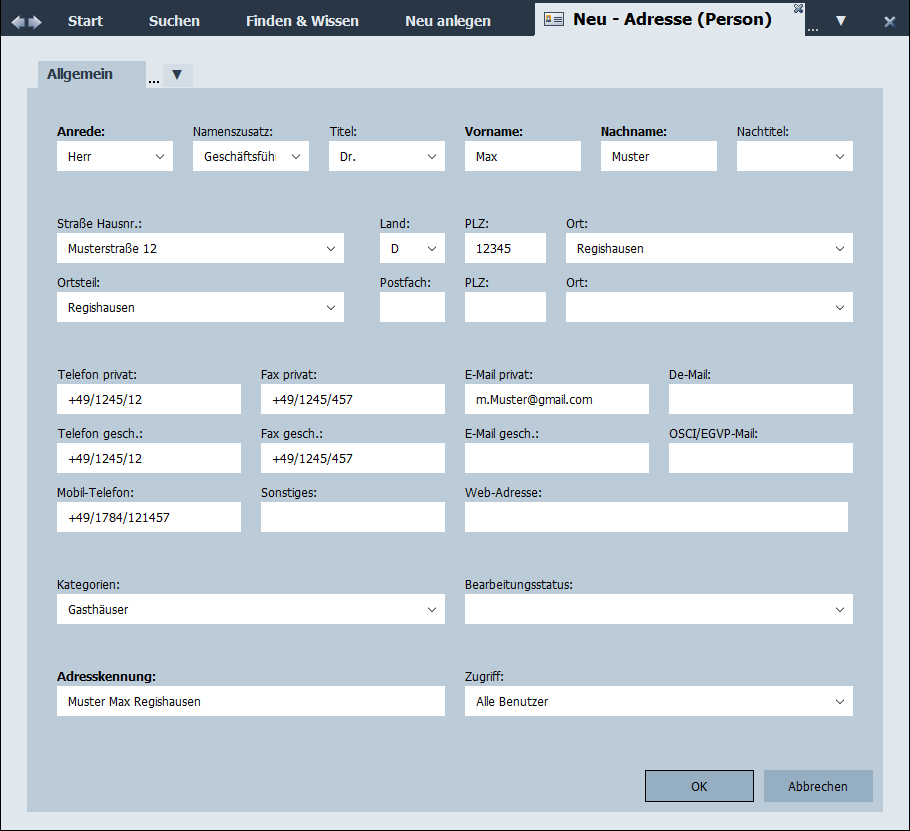Go to the Neu anlegen tab
910x831 pixels.
[448, 21]
